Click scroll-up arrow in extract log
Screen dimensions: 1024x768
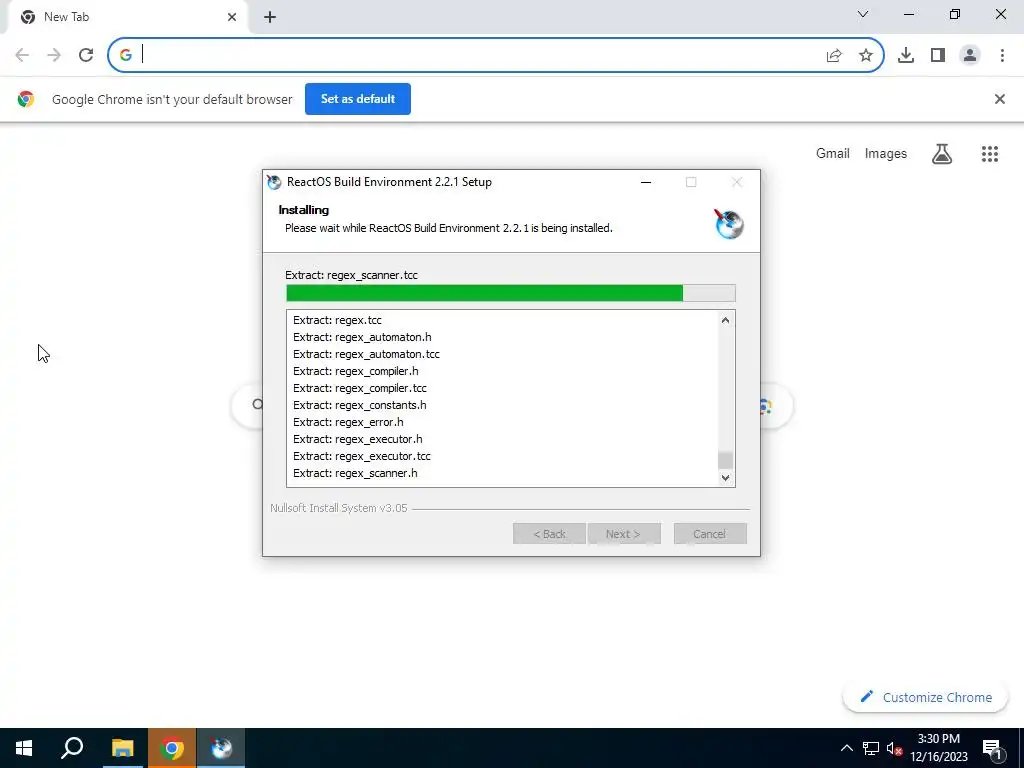tap(725, 320)
